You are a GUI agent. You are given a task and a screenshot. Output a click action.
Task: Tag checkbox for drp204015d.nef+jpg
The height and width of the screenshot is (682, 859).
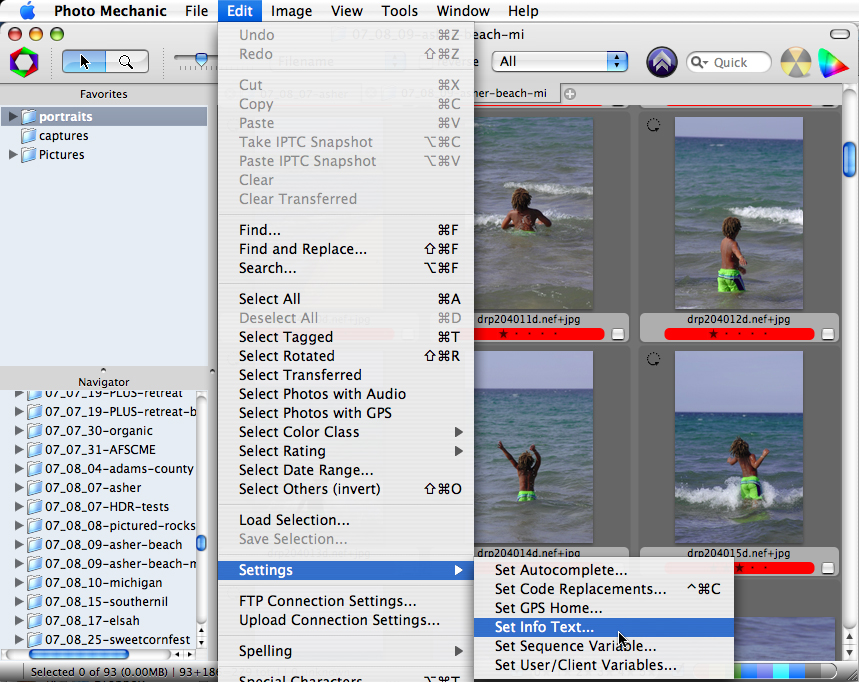[x=828, y=568]
